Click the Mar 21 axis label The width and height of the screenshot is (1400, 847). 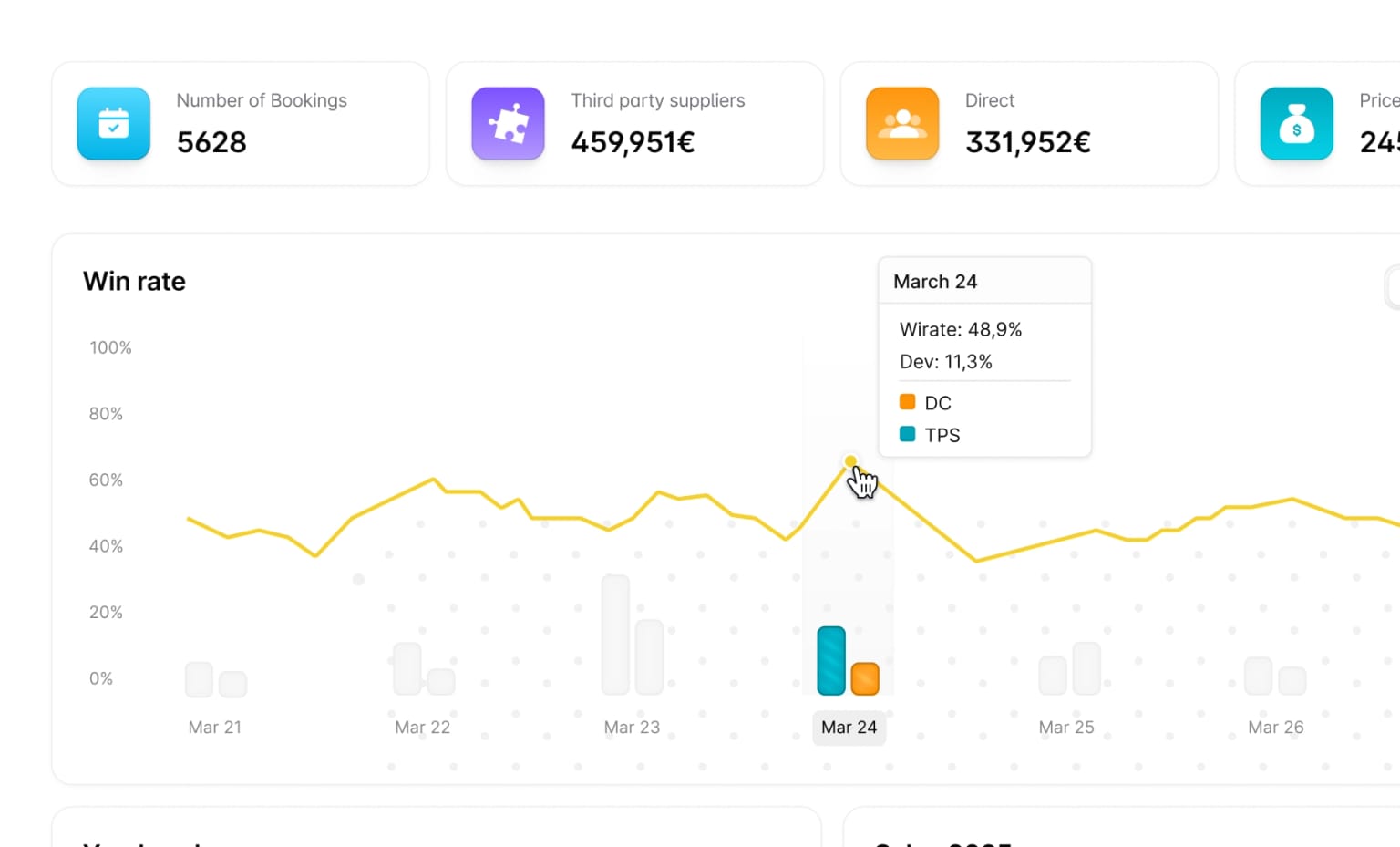click(215, 727)
